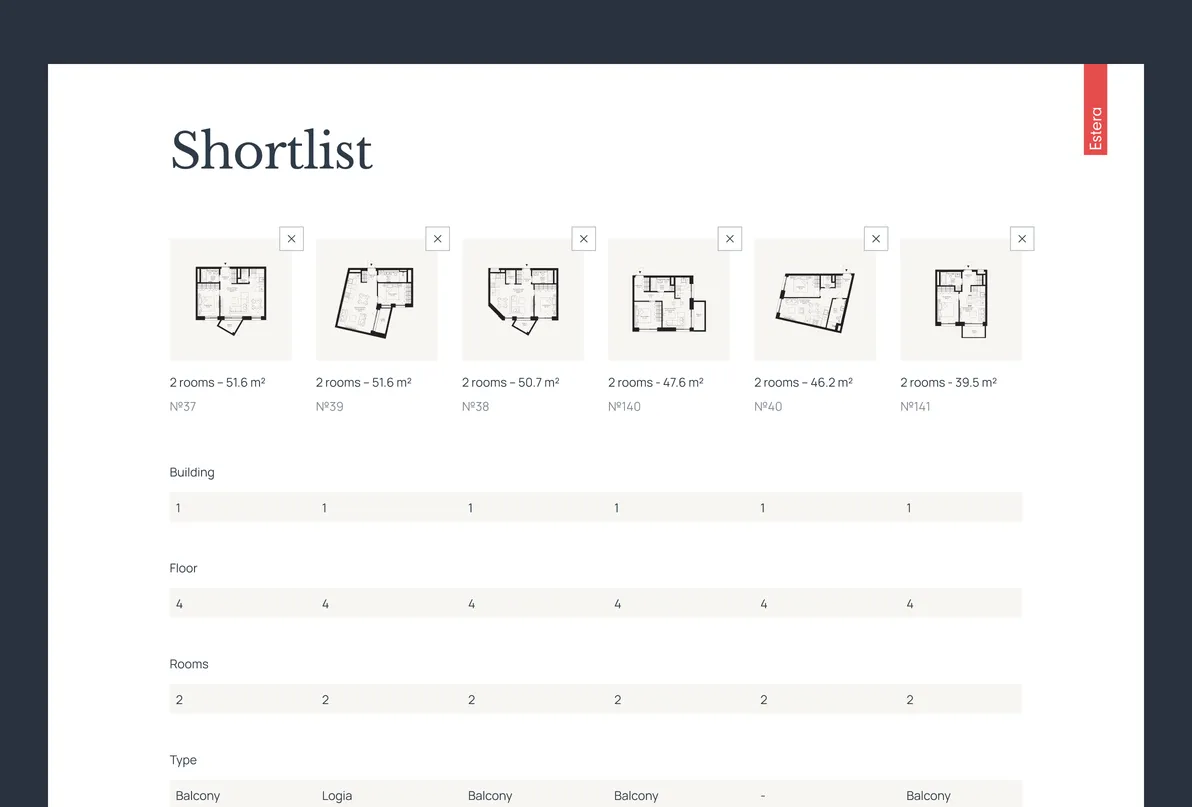This screenshot has width=1192, height=807.
Task: Click the Building row header
Action: coord(192,472)
